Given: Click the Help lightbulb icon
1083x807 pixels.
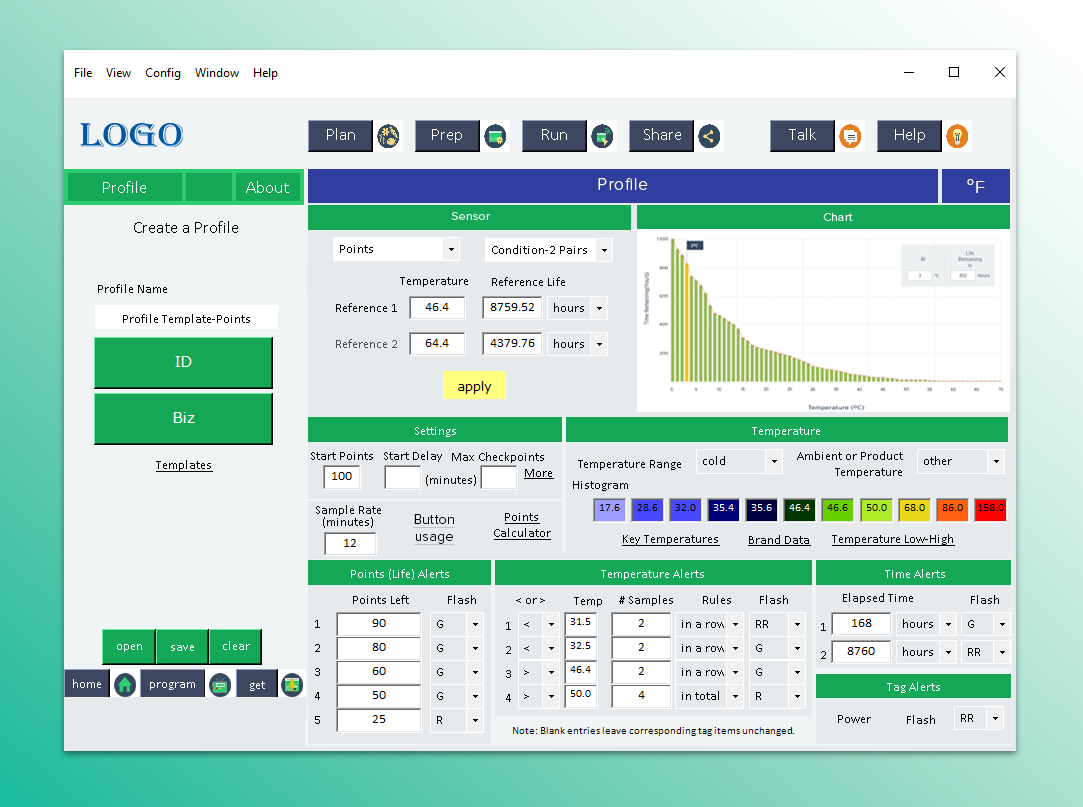Looking at the screenshot, I should 957,136.
